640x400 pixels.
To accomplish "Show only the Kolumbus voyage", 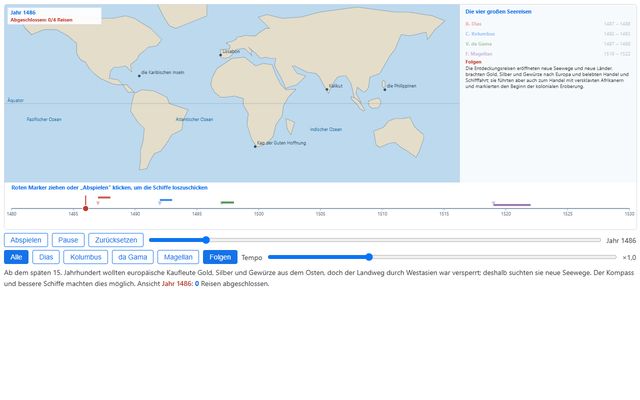I will point(86,257).
